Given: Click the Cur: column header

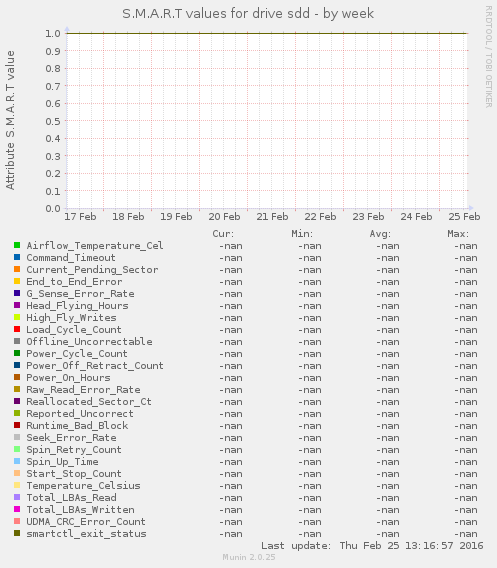Looking at the screenshot, I should 223,234.
